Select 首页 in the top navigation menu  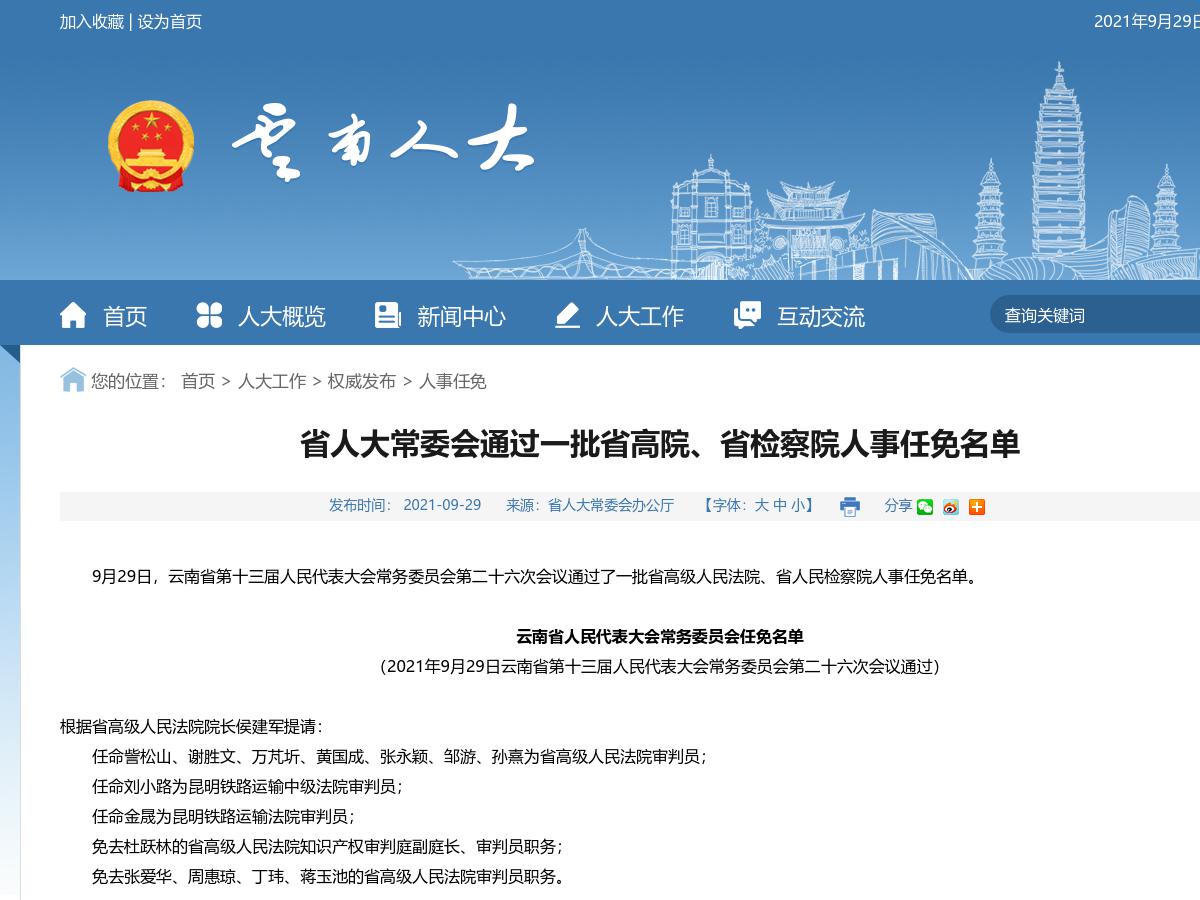tap(126, 315)
